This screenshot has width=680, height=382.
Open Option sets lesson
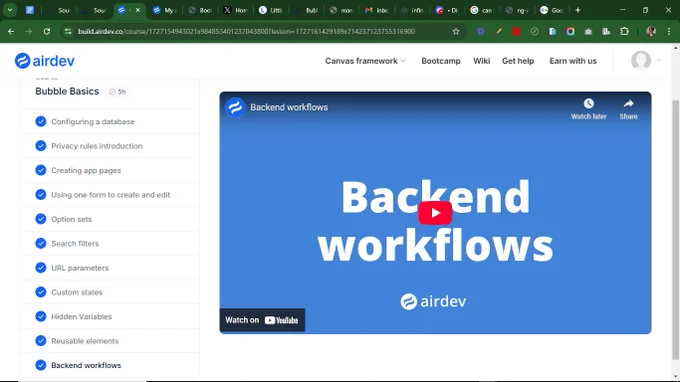coord(72,219)
